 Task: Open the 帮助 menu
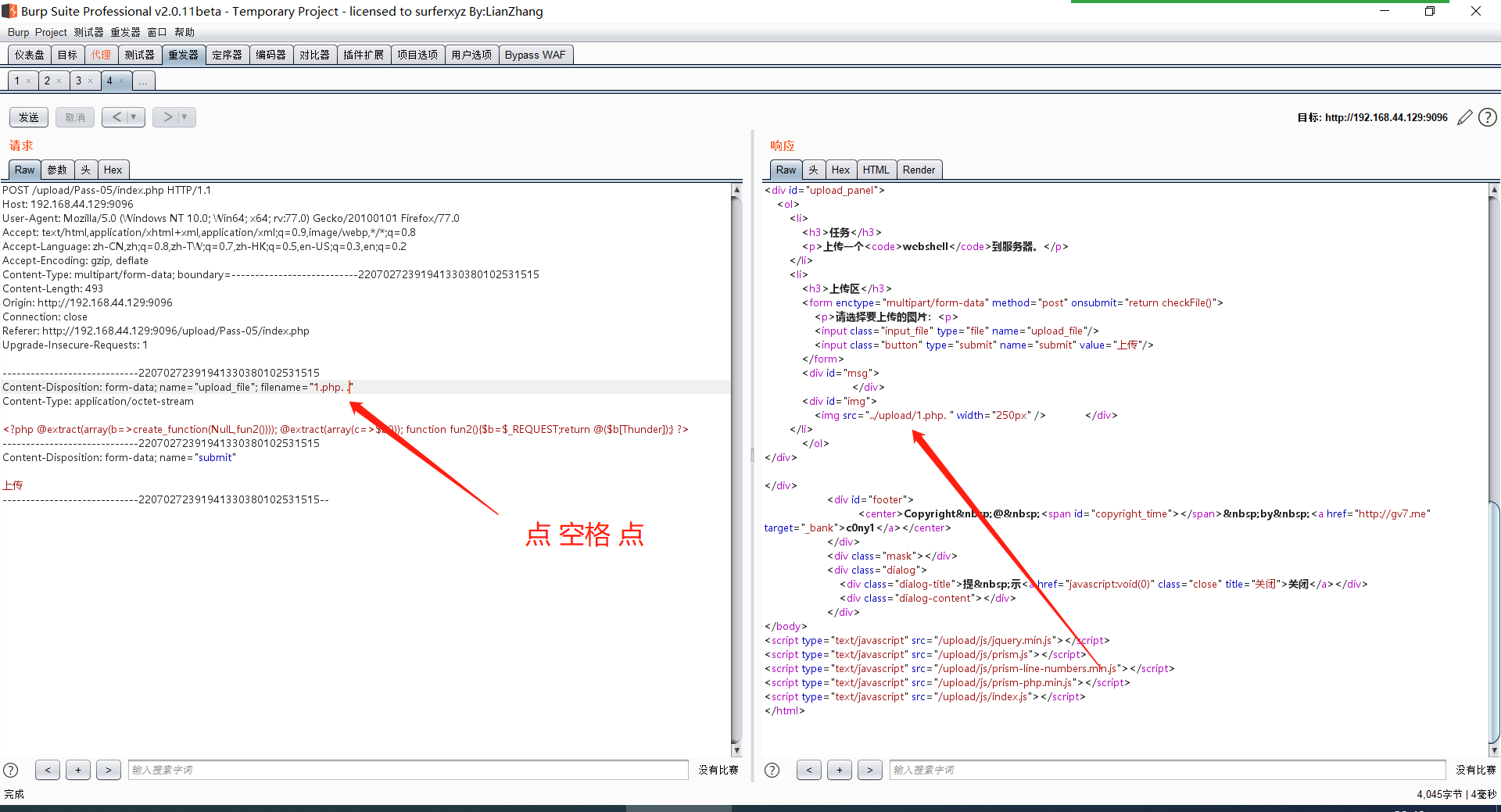point(184,32)
